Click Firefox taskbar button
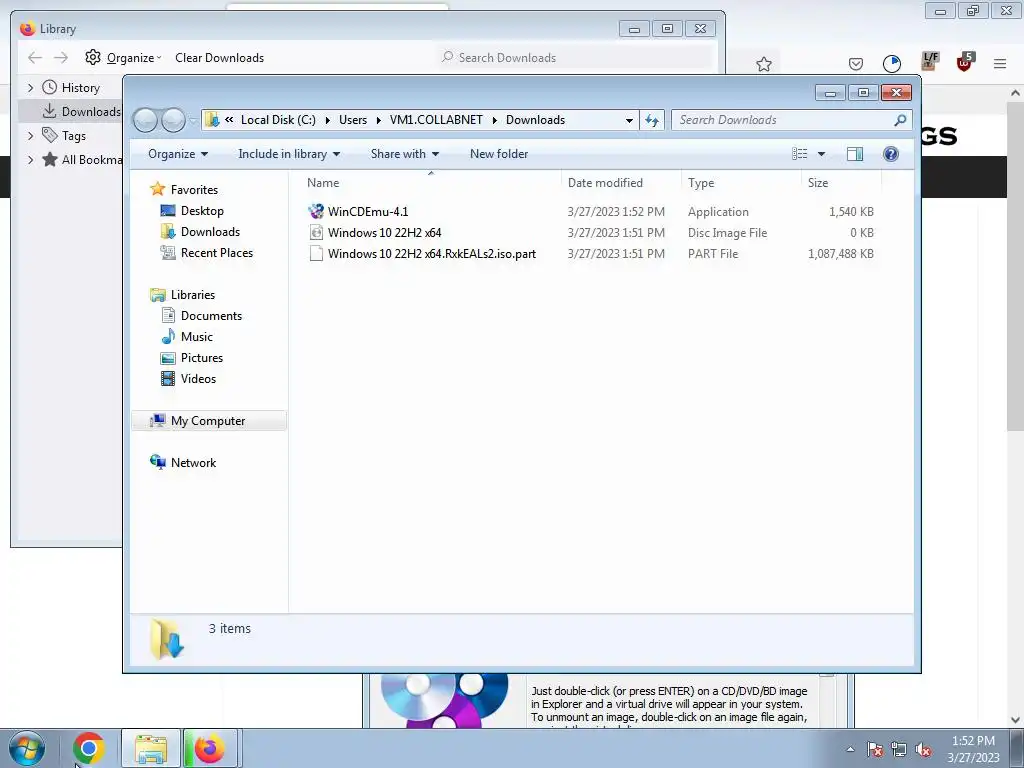The image size is (1024, 768). (x=210, y=748)
